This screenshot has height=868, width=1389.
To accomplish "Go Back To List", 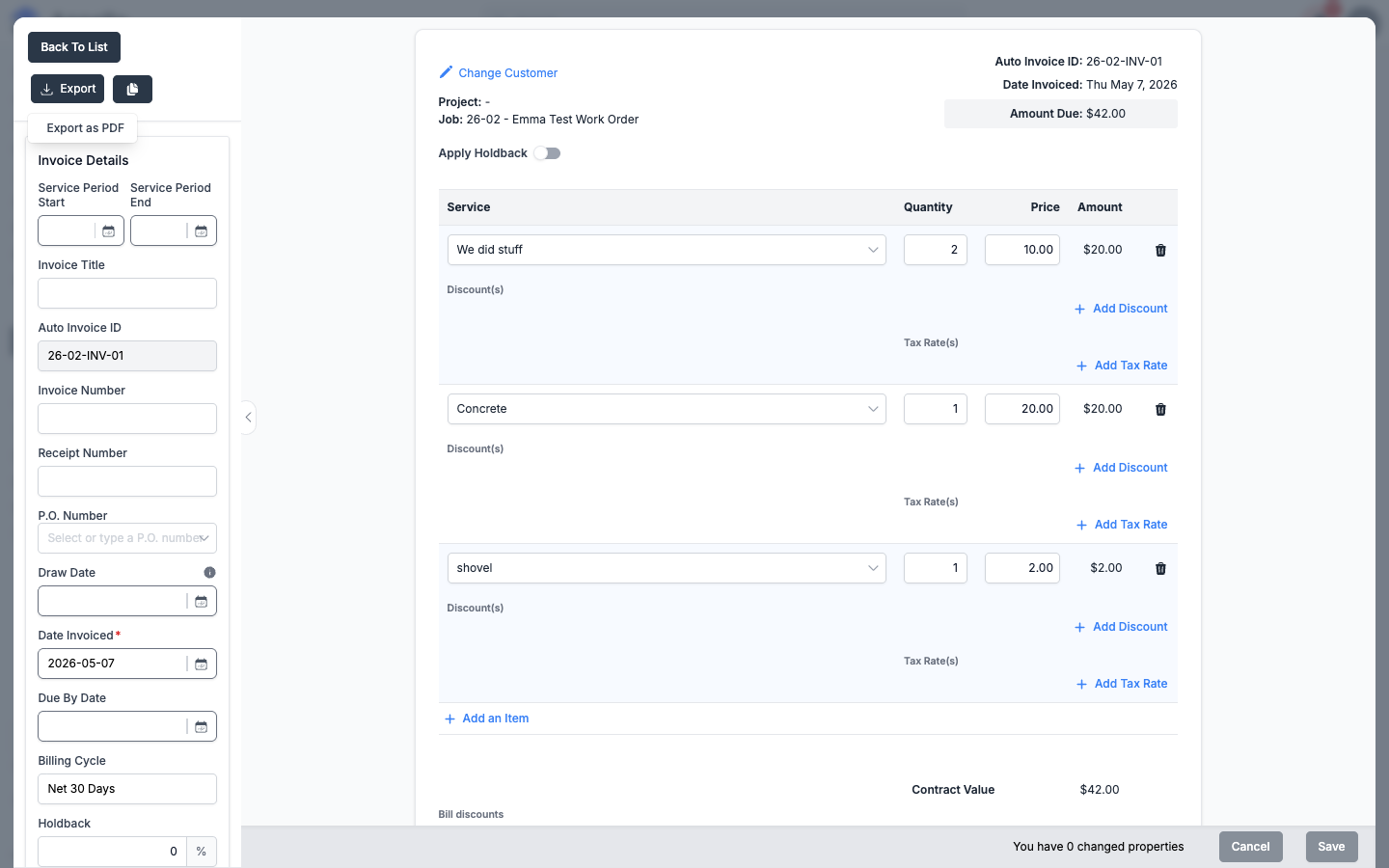I will tap(74, 47).
